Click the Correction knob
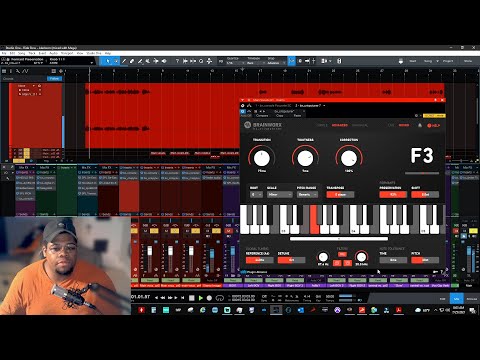The image size is (480, 360). pyautogui.click(x=349, y=158)
